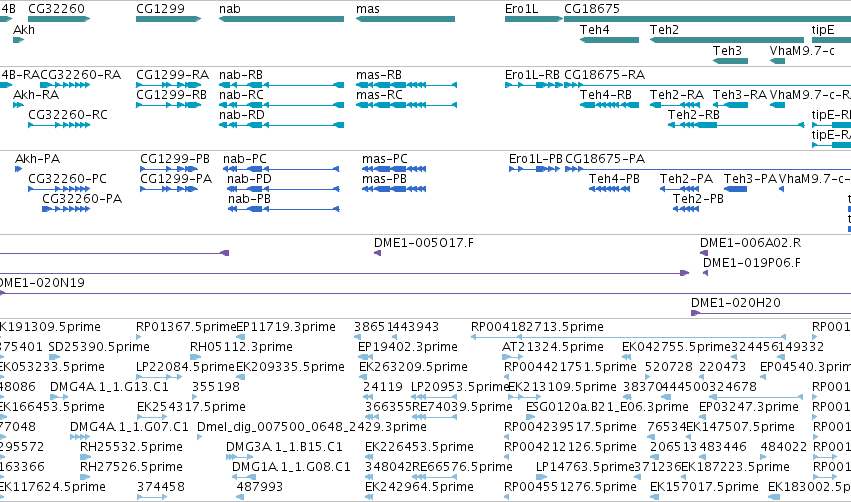851x502 pixels.
Task: Click BAC end DME1-005O17.F label
Action: pyautogui.click(x=424, y=243)
